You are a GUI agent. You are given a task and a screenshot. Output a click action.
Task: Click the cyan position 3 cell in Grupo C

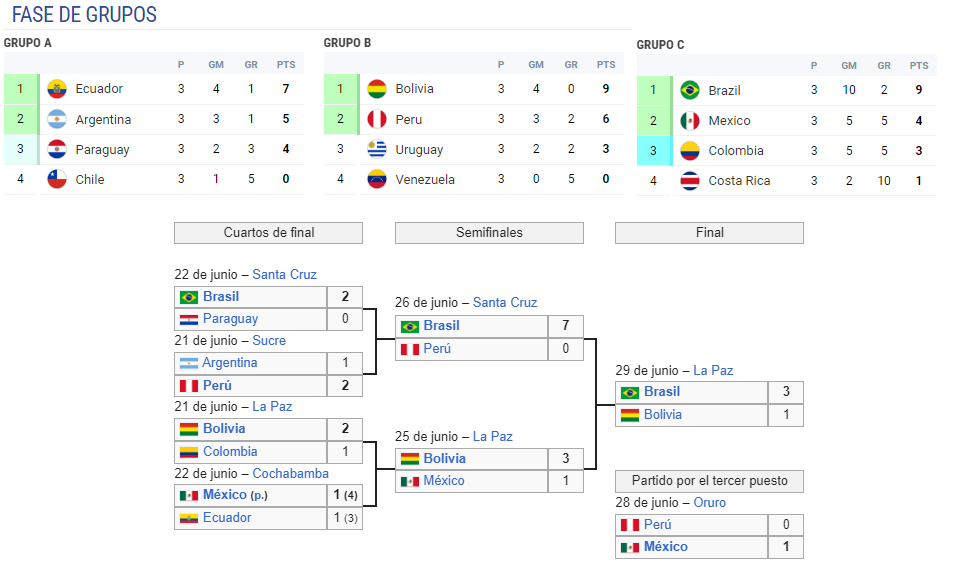[653, 151]
